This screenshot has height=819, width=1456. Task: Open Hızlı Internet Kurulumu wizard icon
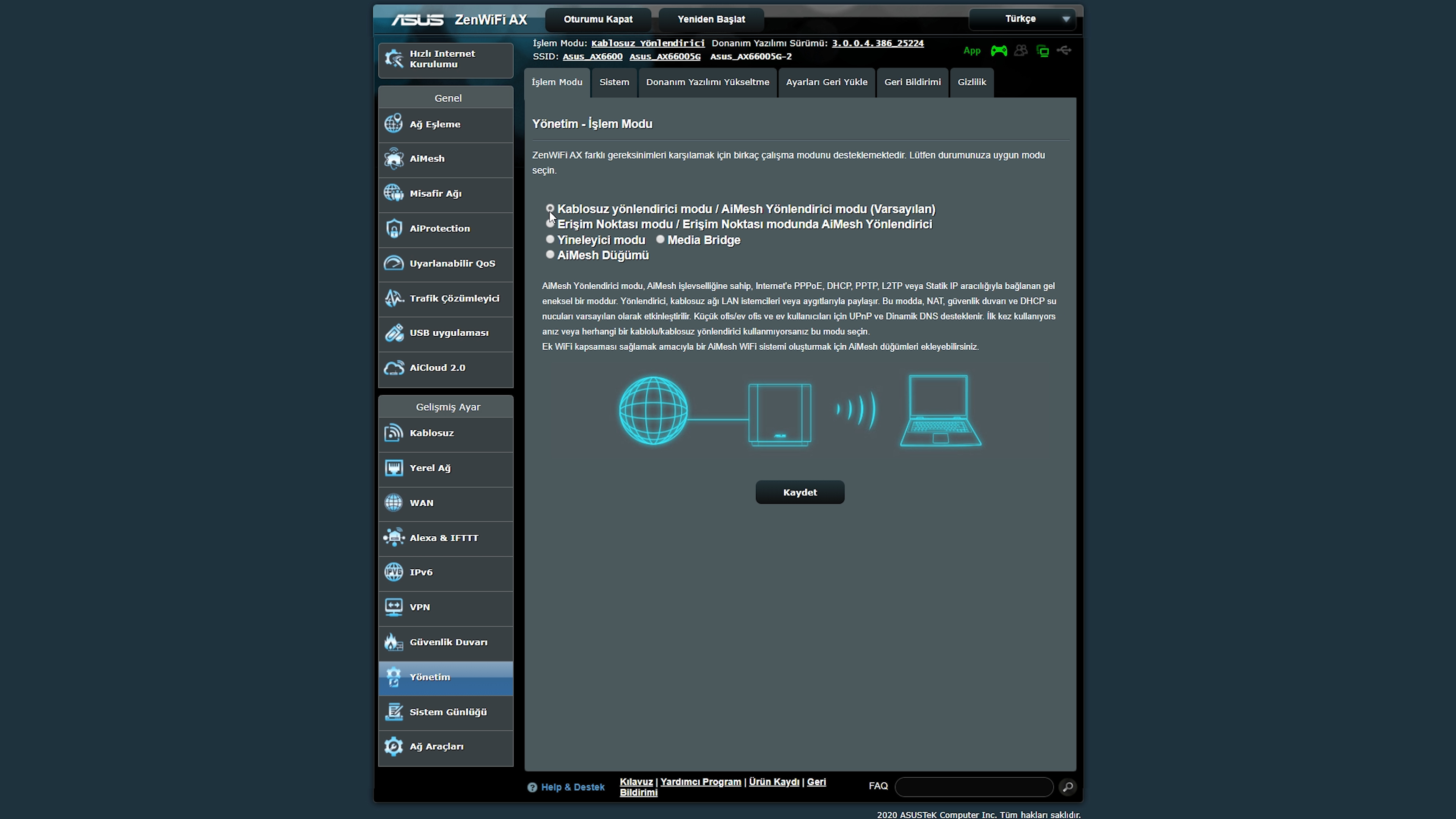(x=394, y=59)
